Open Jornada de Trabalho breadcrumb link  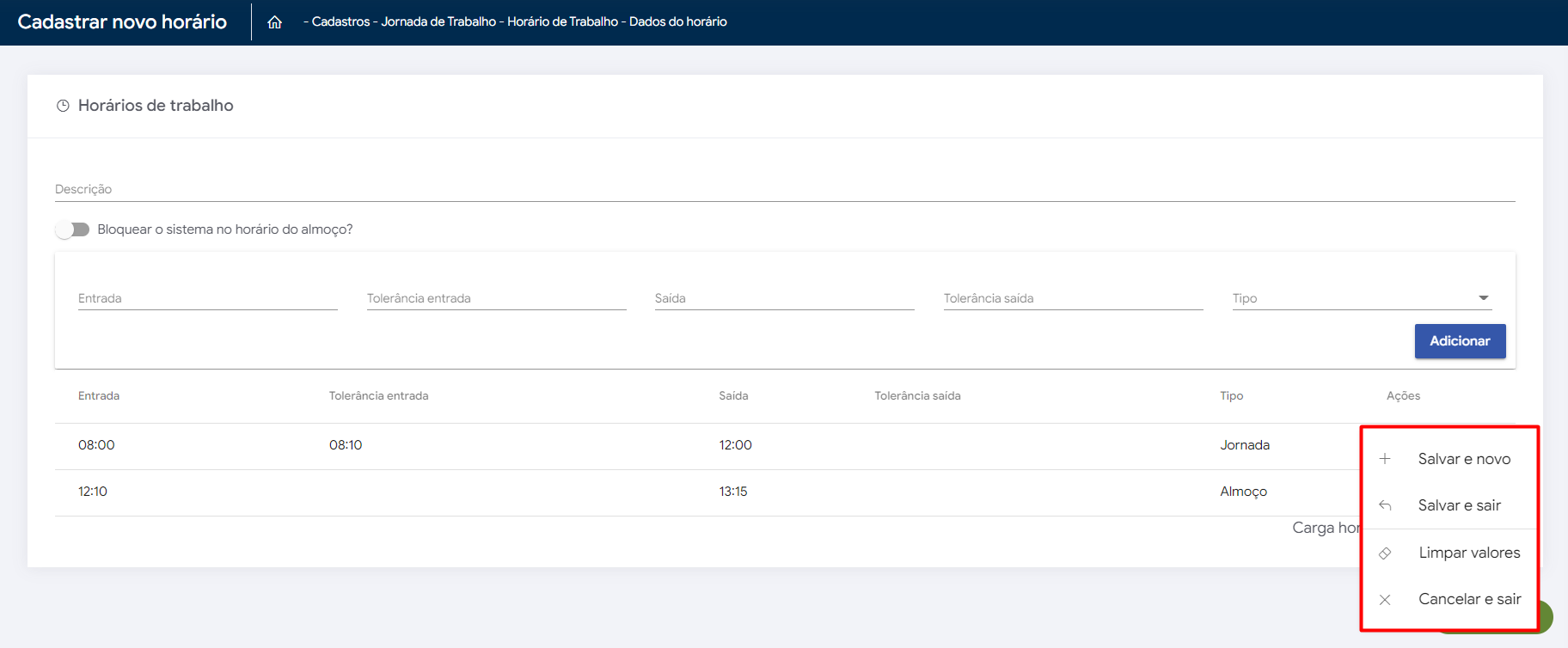click(x=438, y=21)
